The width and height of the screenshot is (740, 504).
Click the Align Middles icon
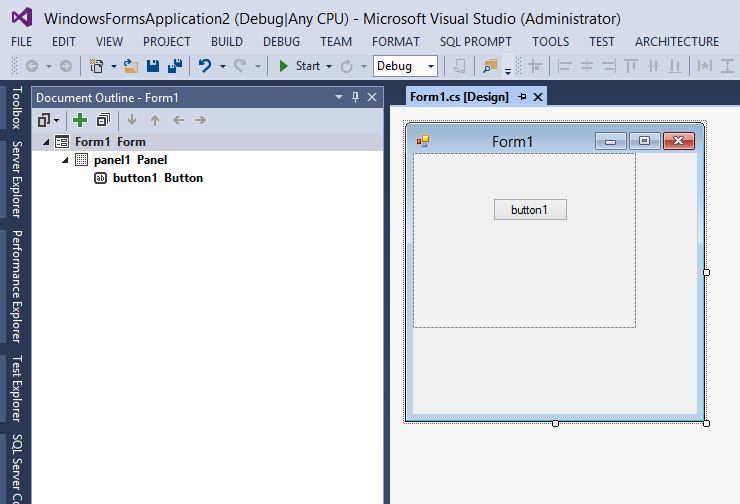[653, 66]
